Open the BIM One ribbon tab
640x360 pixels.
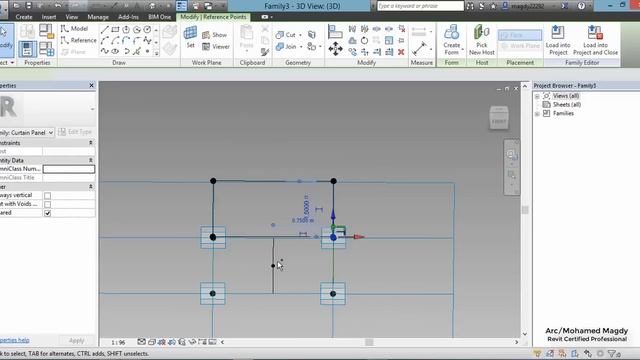[x=160, y=17]
